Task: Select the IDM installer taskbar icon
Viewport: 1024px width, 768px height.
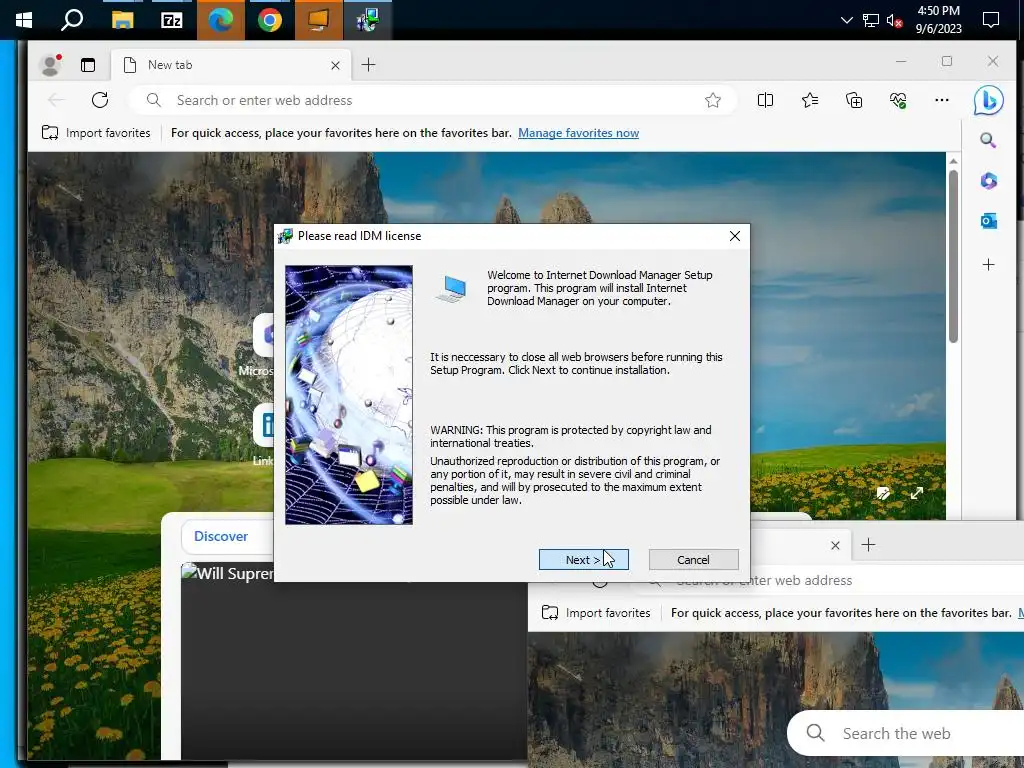Action: pyautogui.click(x=368, y=20)
